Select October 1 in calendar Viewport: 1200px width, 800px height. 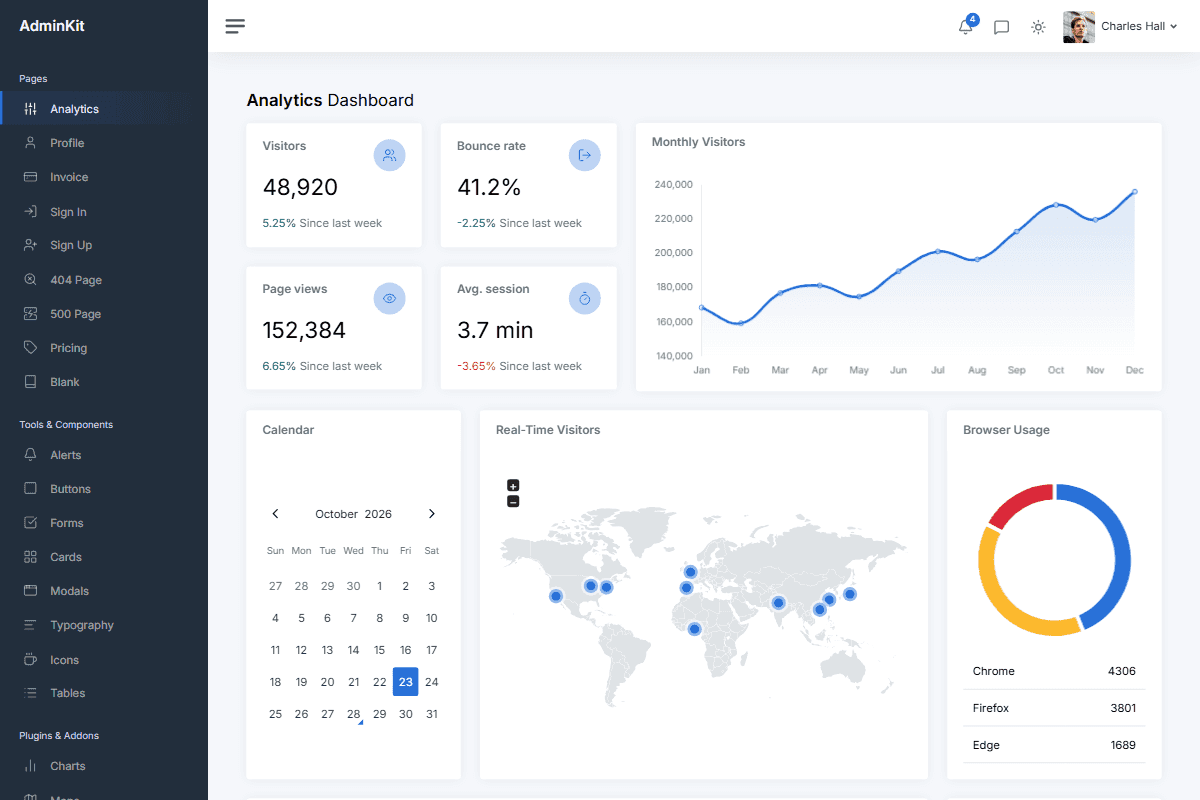point(380,586)
